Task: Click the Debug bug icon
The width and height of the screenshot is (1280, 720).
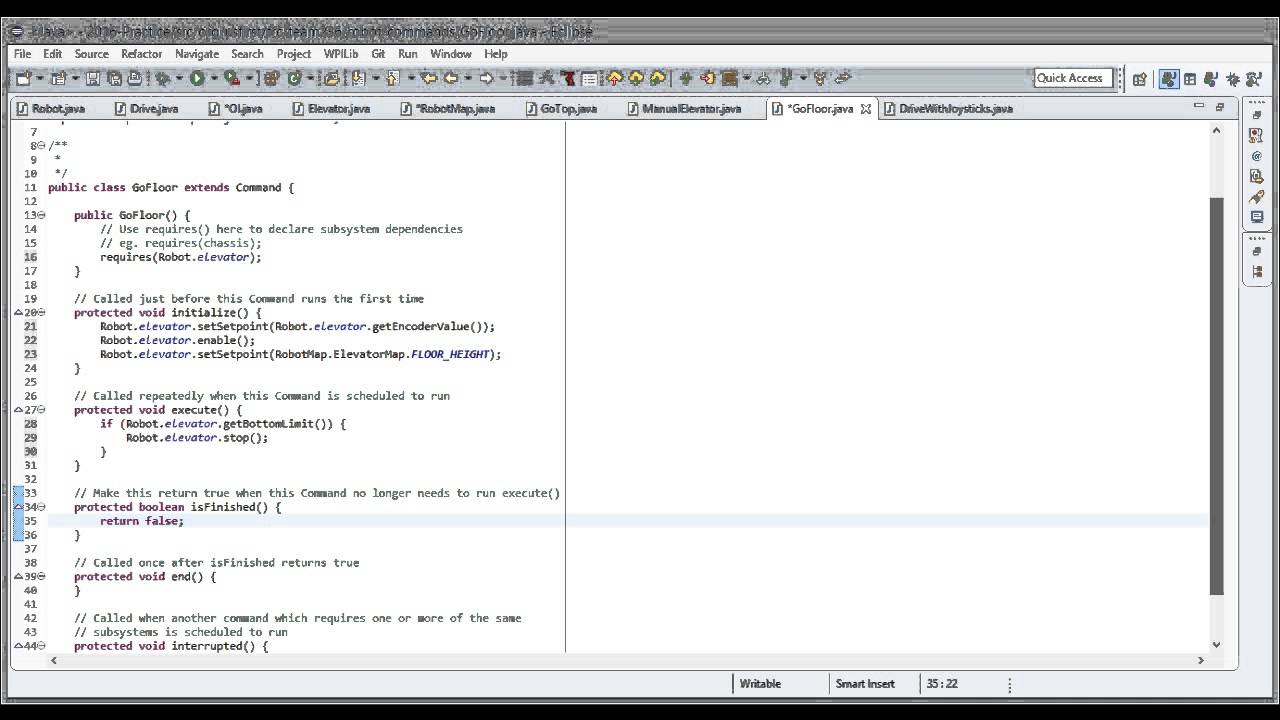Action: [162, 78]
